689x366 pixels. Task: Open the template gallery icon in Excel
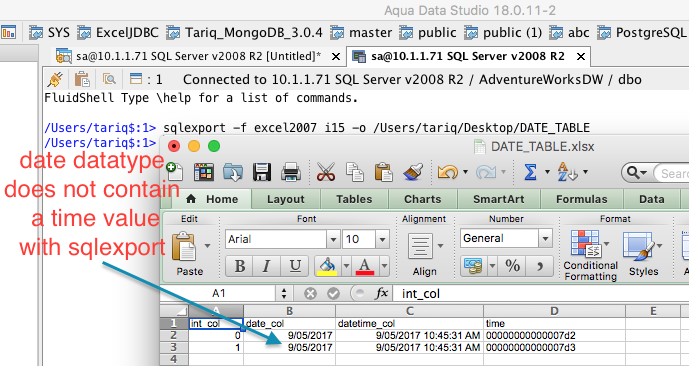click(x=204, y=172)
